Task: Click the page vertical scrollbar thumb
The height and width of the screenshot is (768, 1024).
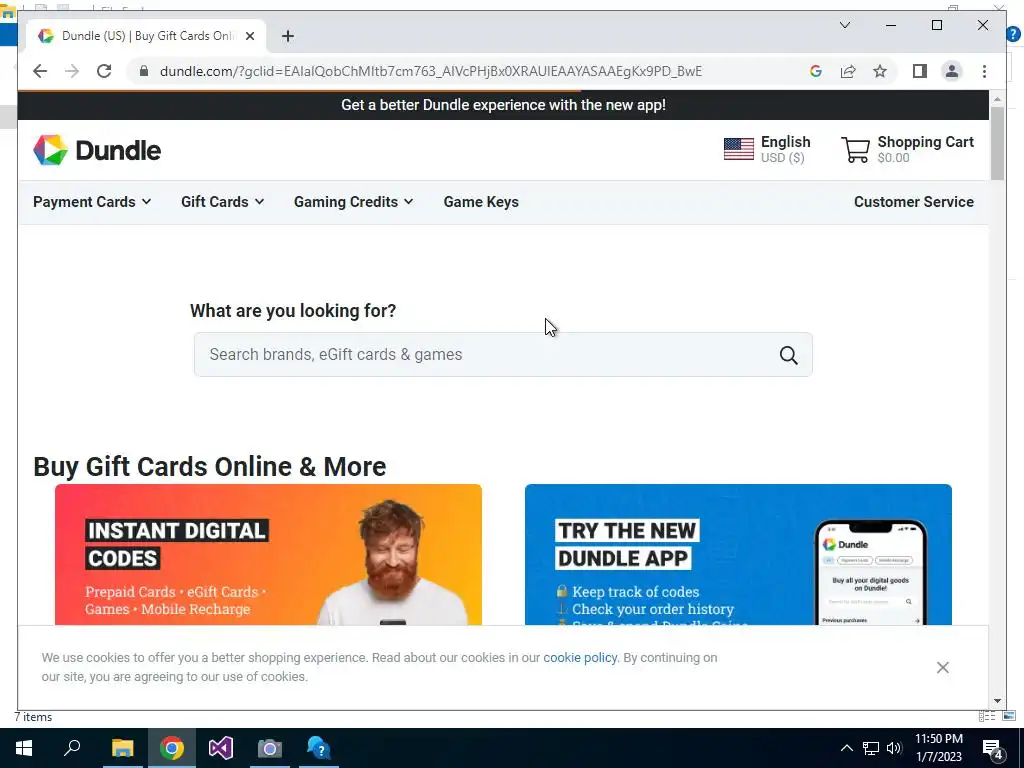Action: pos(997,143)
